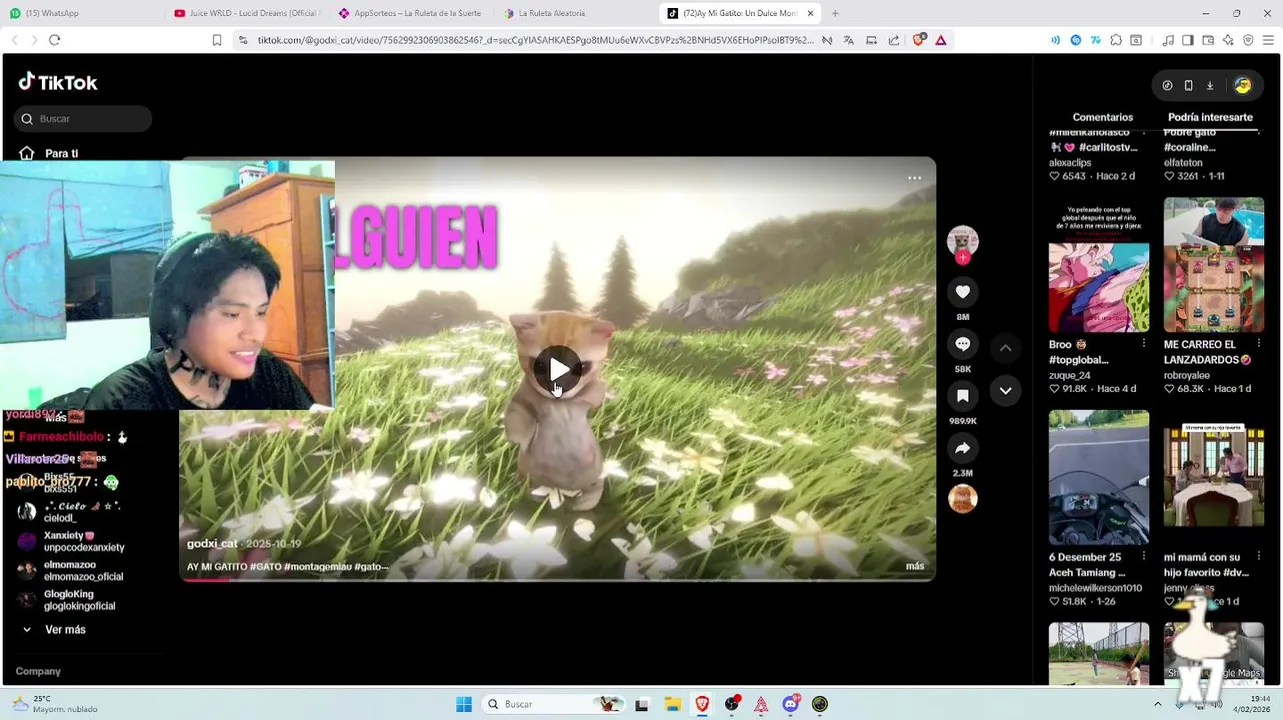The image size is (1283, 720).
Task: Open the Broo #topglobal video thumbnail
Action: click(x=1098, y=264)
